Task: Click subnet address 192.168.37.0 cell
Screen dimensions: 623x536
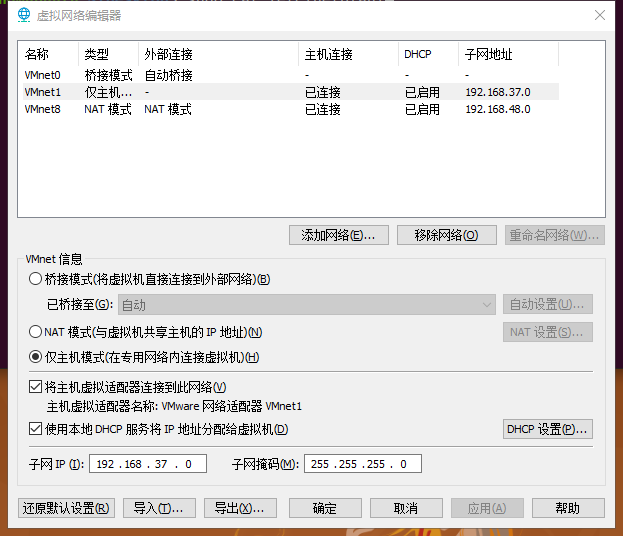Action: pyautogui.click(x=498, y=92)
